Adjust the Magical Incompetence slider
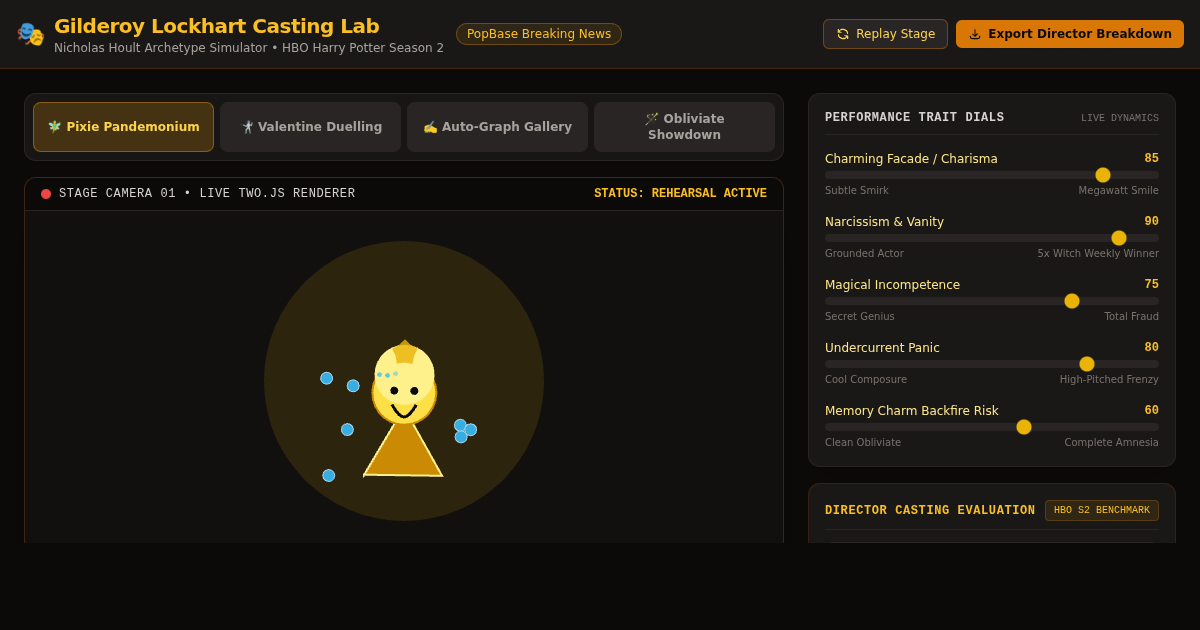Image resolution: width=1200 pixels, height=630 pixels. (992, 301)
